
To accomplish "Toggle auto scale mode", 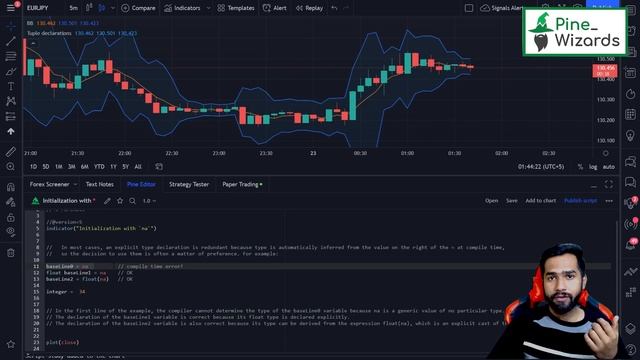I will pos(609,167).
